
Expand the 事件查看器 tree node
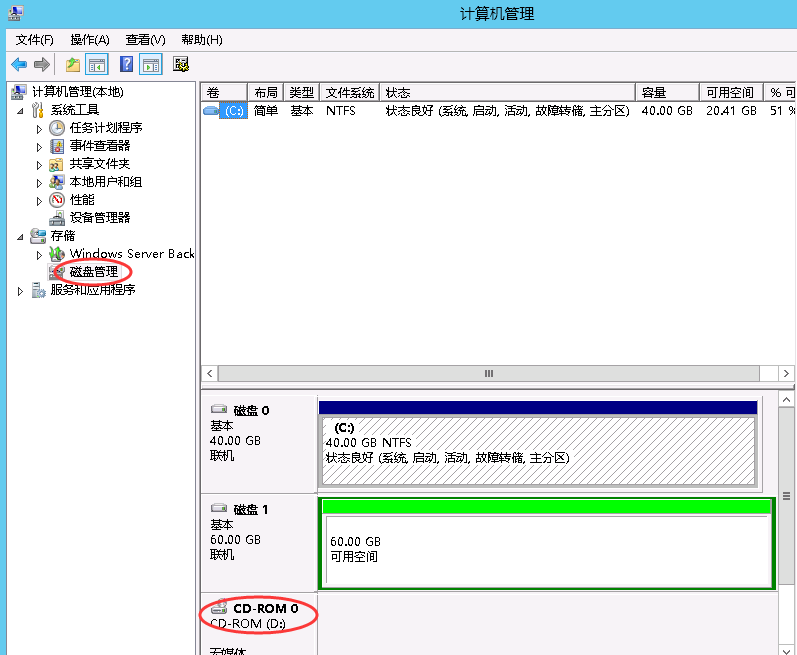40,147
